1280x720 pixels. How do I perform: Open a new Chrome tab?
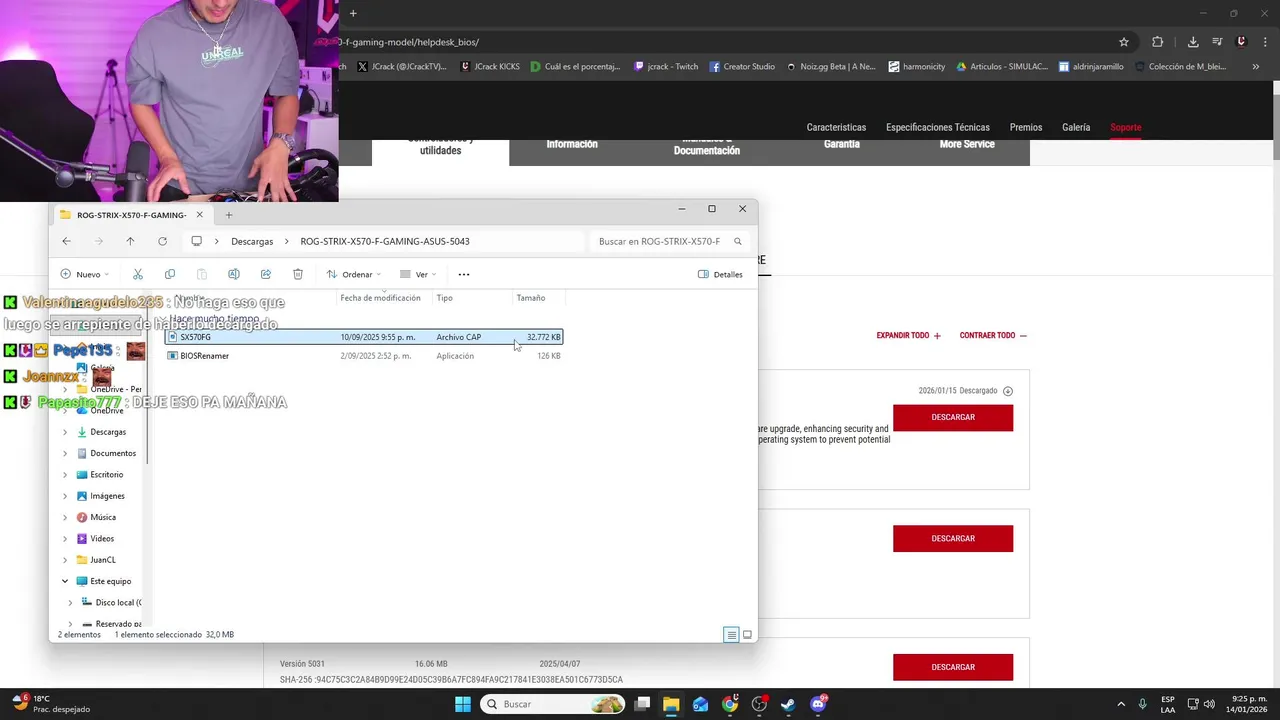point(353,13)
